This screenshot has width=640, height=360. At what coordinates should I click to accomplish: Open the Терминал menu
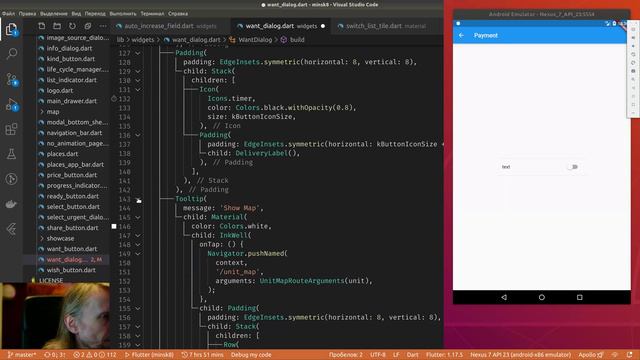coord(152,13)
